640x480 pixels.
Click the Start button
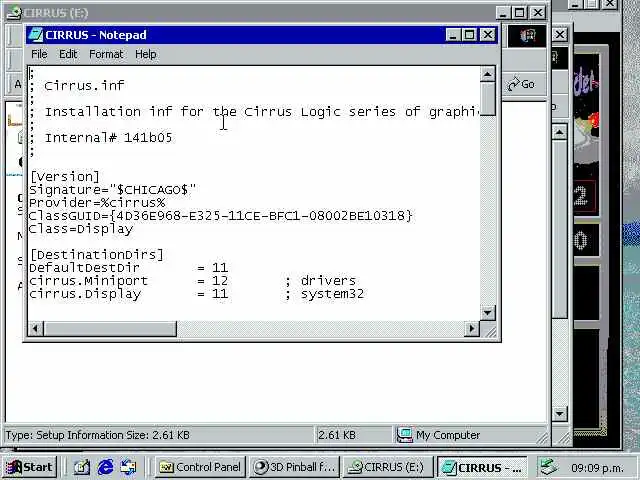click(29, 467)
